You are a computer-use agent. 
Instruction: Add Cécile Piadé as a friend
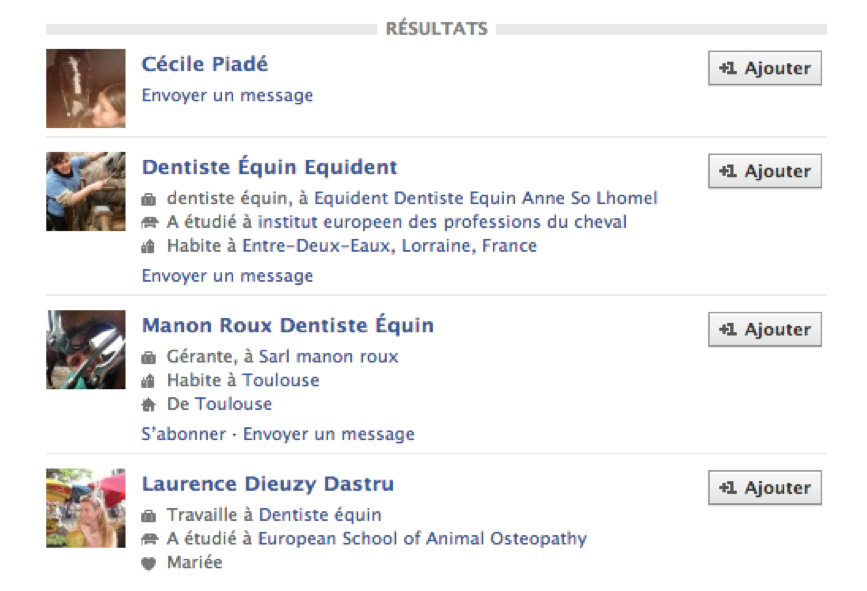[764, 69]
